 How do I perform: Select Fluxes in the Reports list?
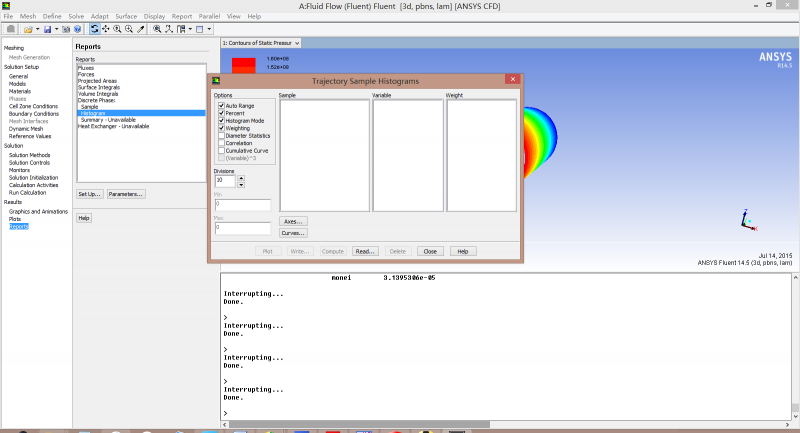[x=86, y=68]
